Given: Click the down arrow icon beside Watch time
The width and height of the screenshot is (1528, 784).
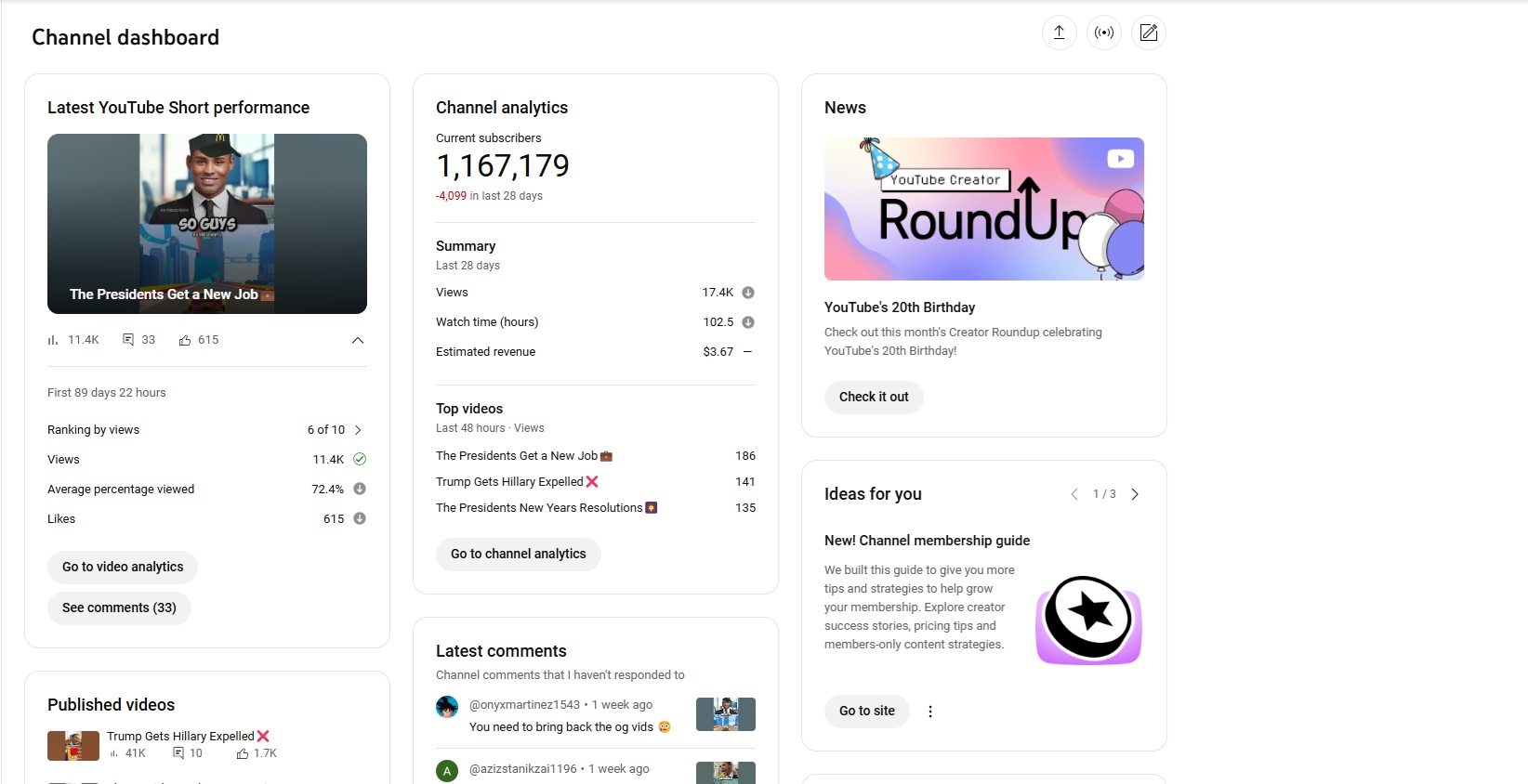Looking at the screenshot, I should [x=748, y=322].
